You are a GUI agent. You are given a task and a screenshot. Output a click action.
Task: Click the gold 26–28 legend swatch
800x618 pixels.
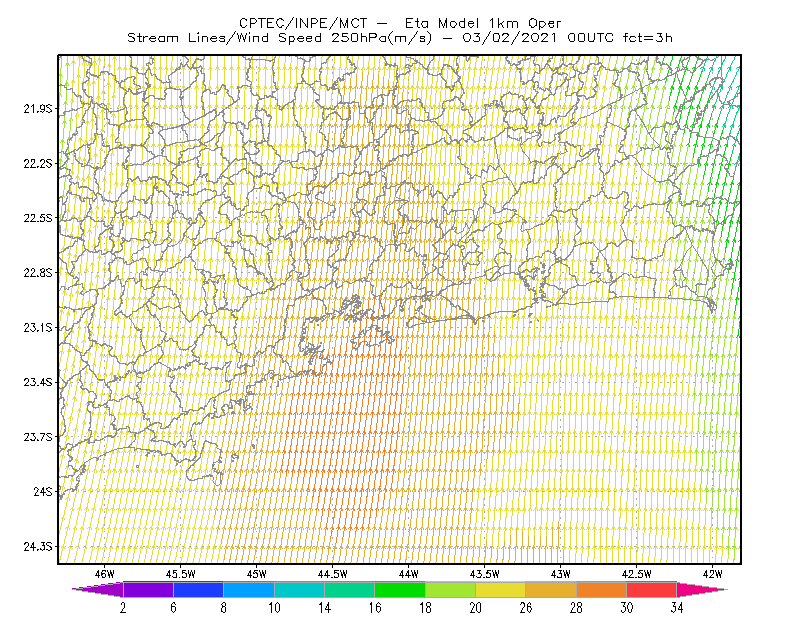[551, 589]
